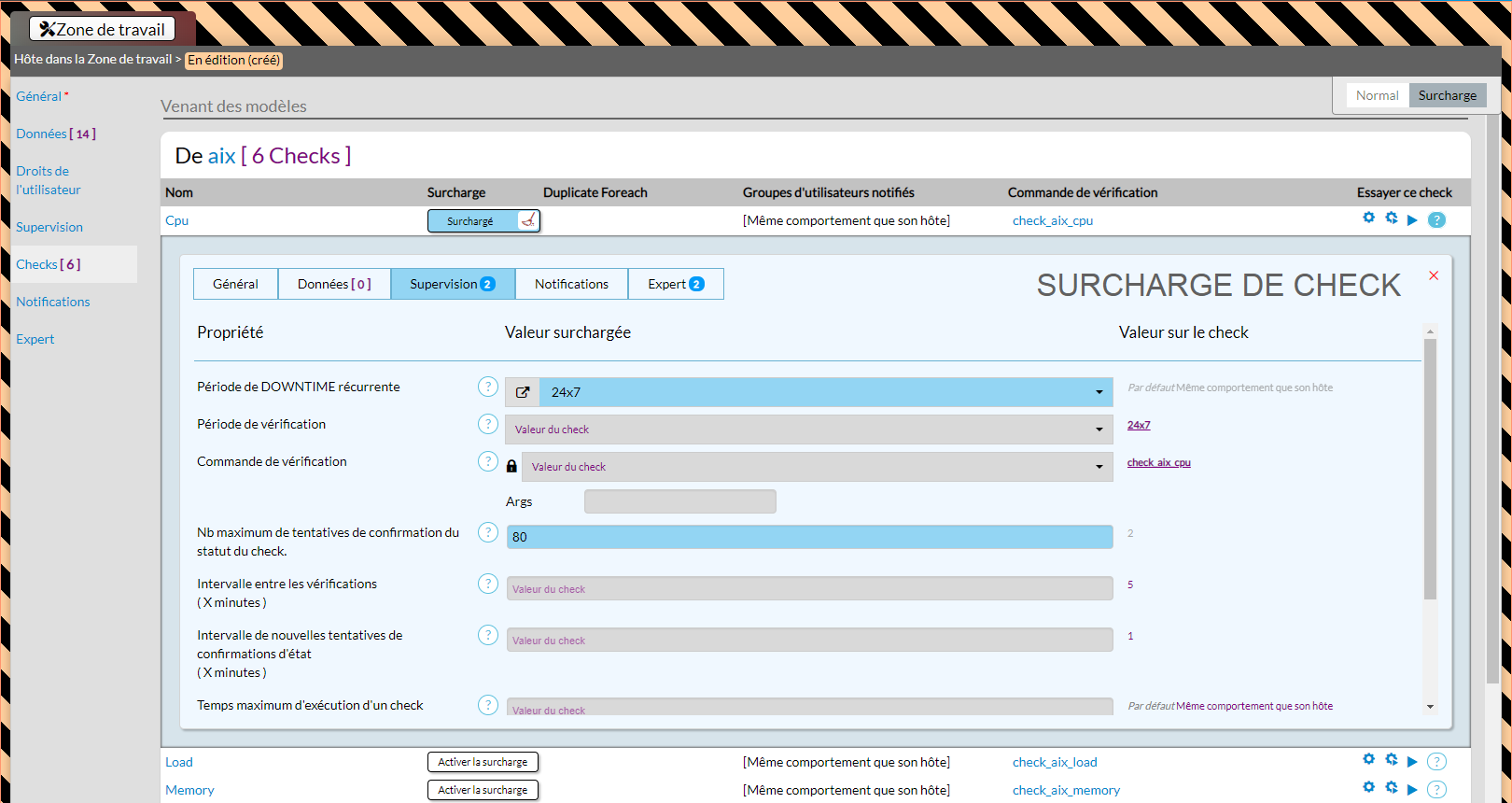The width and height of the screenshot is (1512, 803).
Task: Open the help bubble in the Cpu row
Action: (1436, 220)
